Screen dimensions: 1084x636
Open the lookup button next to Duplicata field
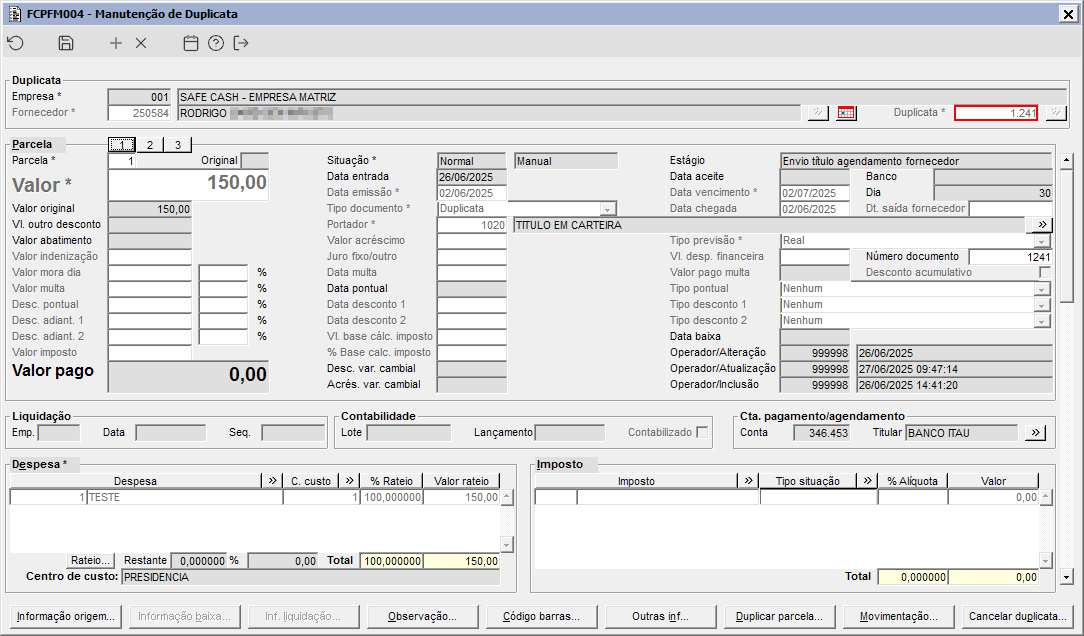click(x=1056, y=113)
